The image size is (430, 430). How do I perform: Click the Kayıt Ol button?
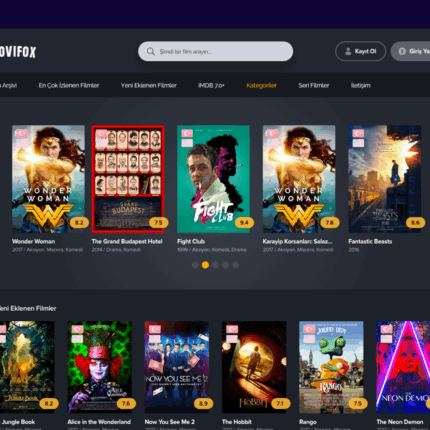click(x=360, y=51)
